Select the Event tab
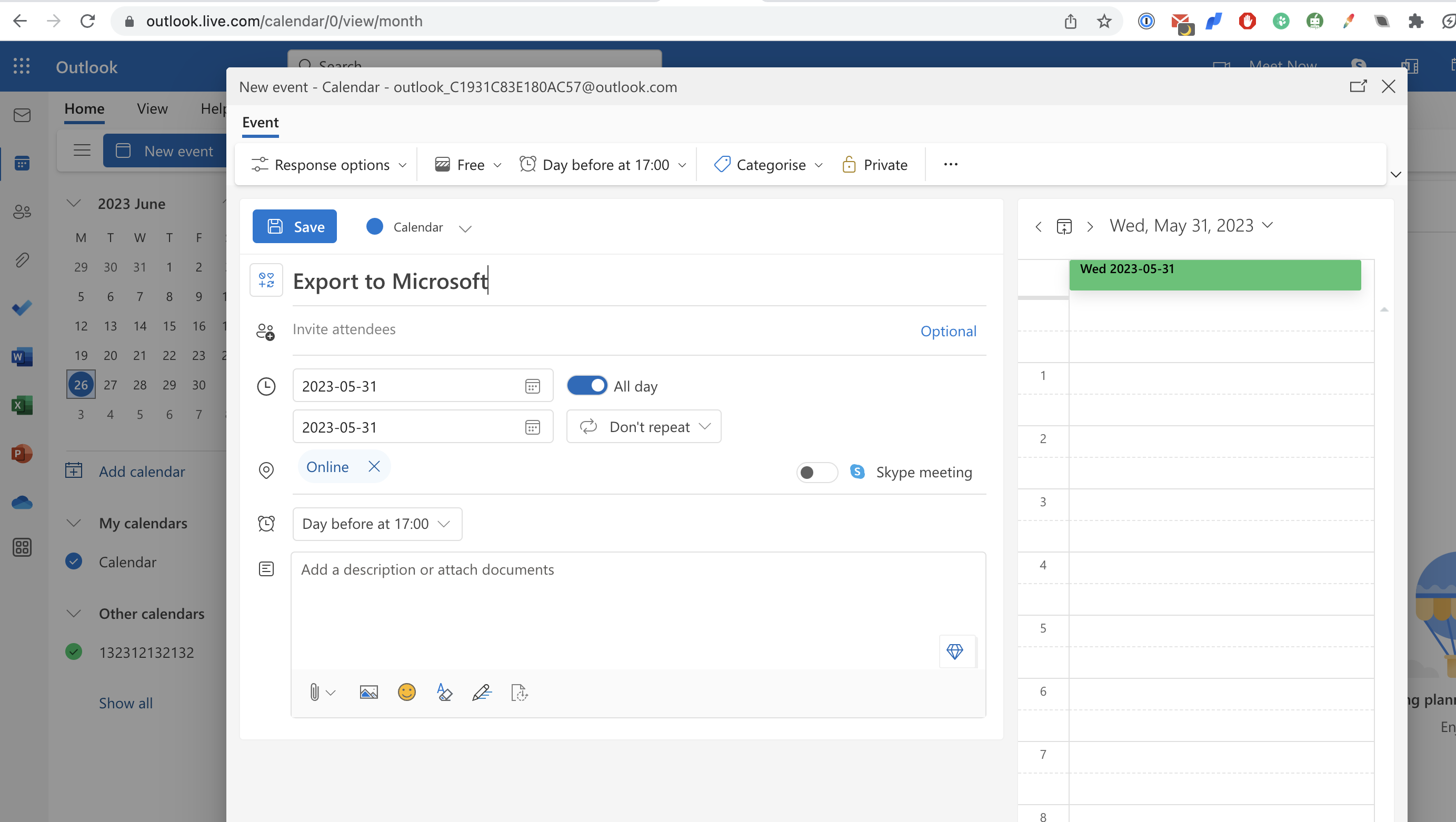The image size is (1456, 822). pyautogui.click(x=260, y=123)
